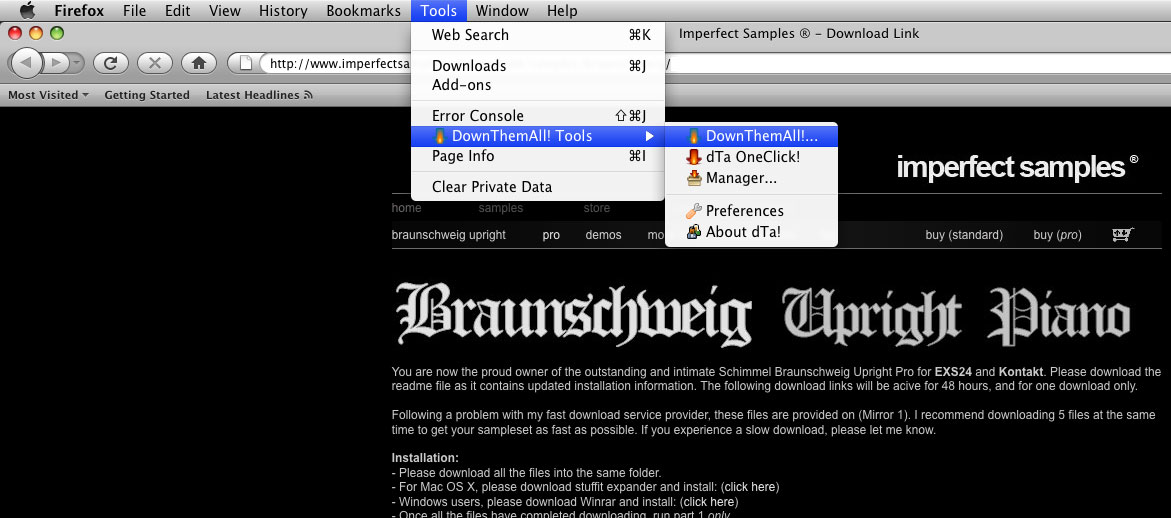Viewport: 1171px width, 518px height.
Task: Click the samples link on the site nav
Action: tap(500, 207)
